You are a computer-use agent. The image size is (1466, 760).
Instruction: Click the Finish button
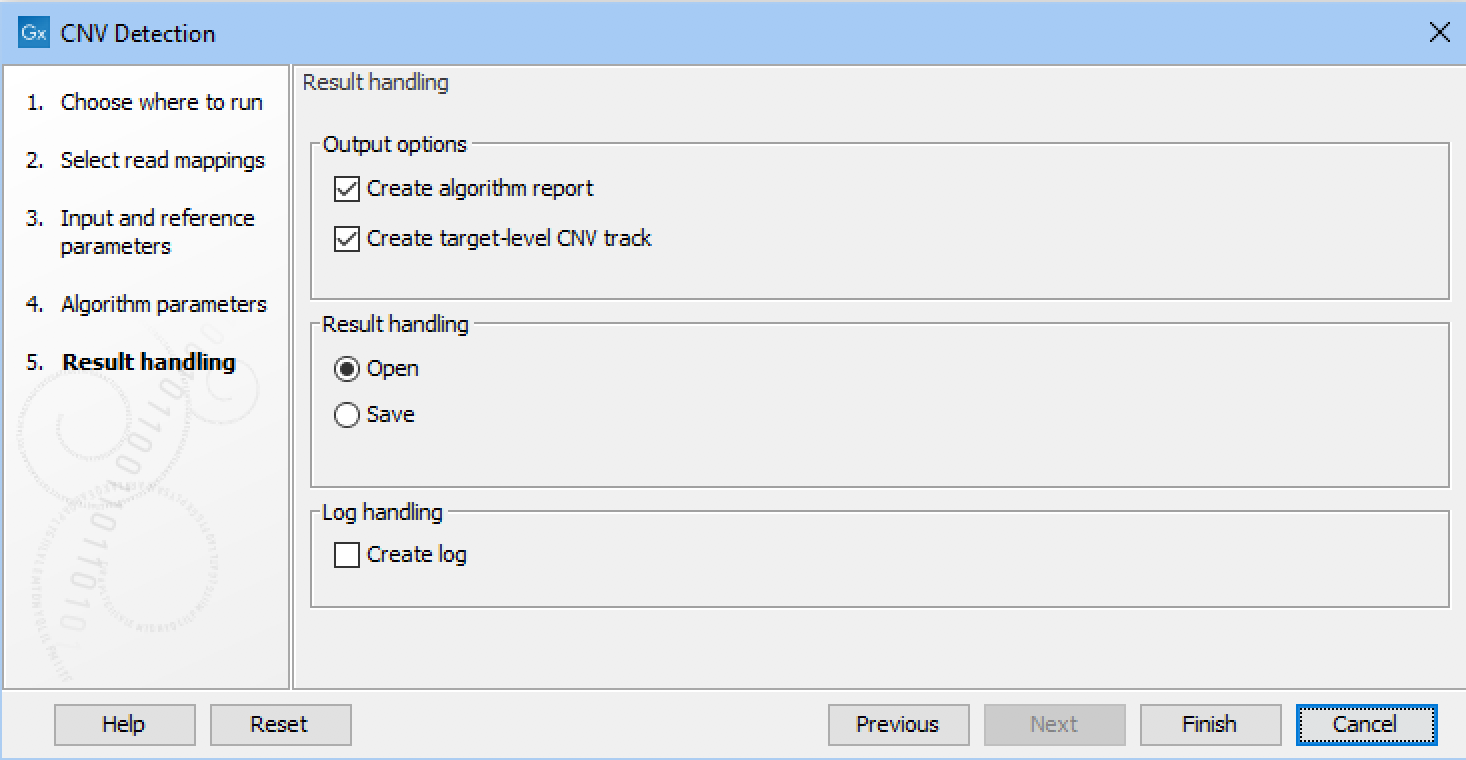coord(1209,724)
